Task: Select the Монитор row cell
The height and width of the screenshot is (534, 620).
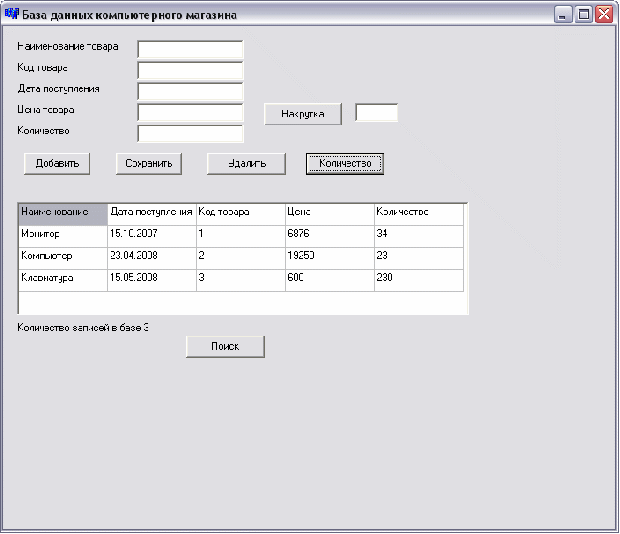Action: tap(63, 236)
